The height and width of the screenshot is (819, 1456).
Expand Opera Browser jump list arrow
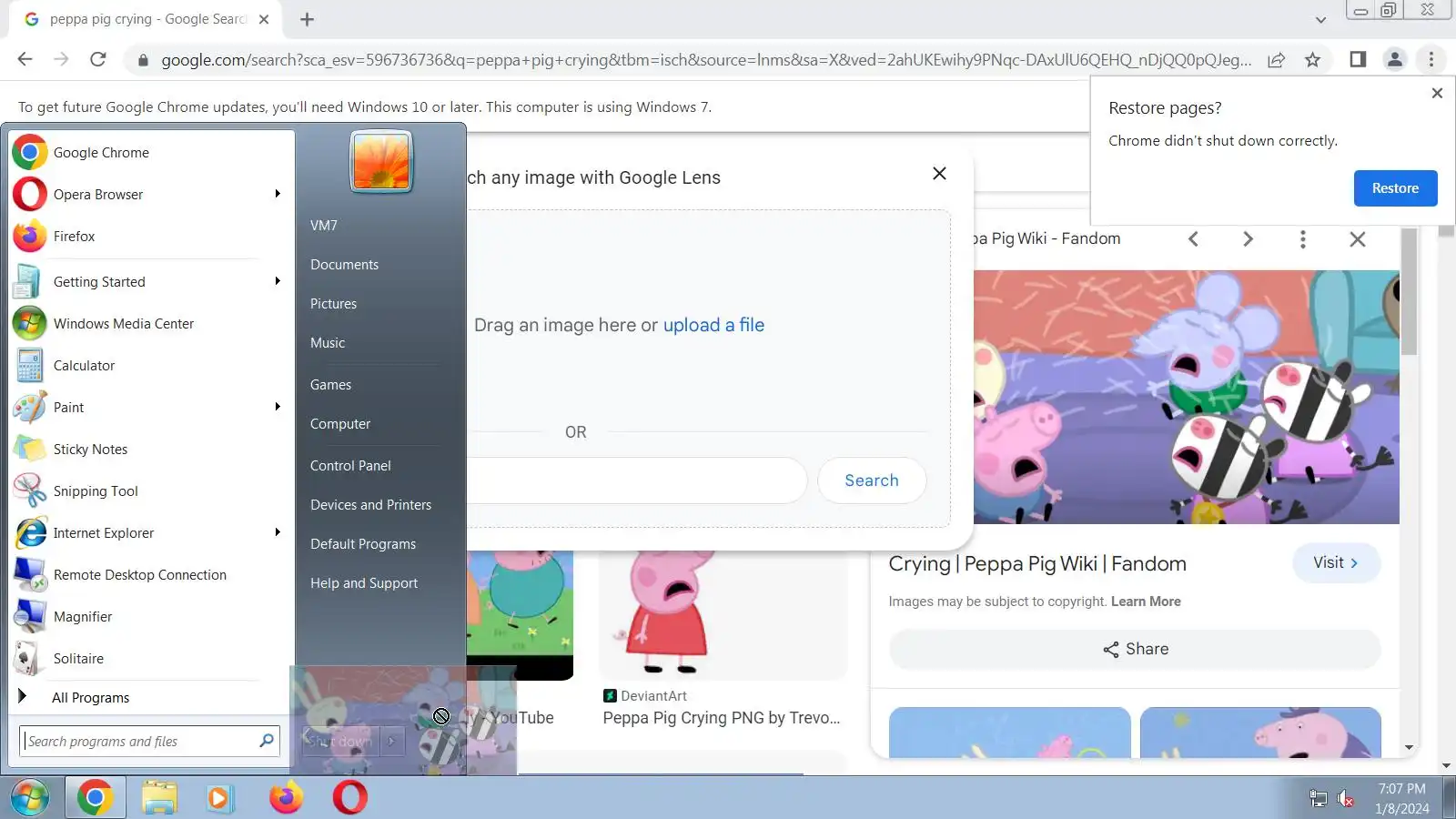point(278,194)
